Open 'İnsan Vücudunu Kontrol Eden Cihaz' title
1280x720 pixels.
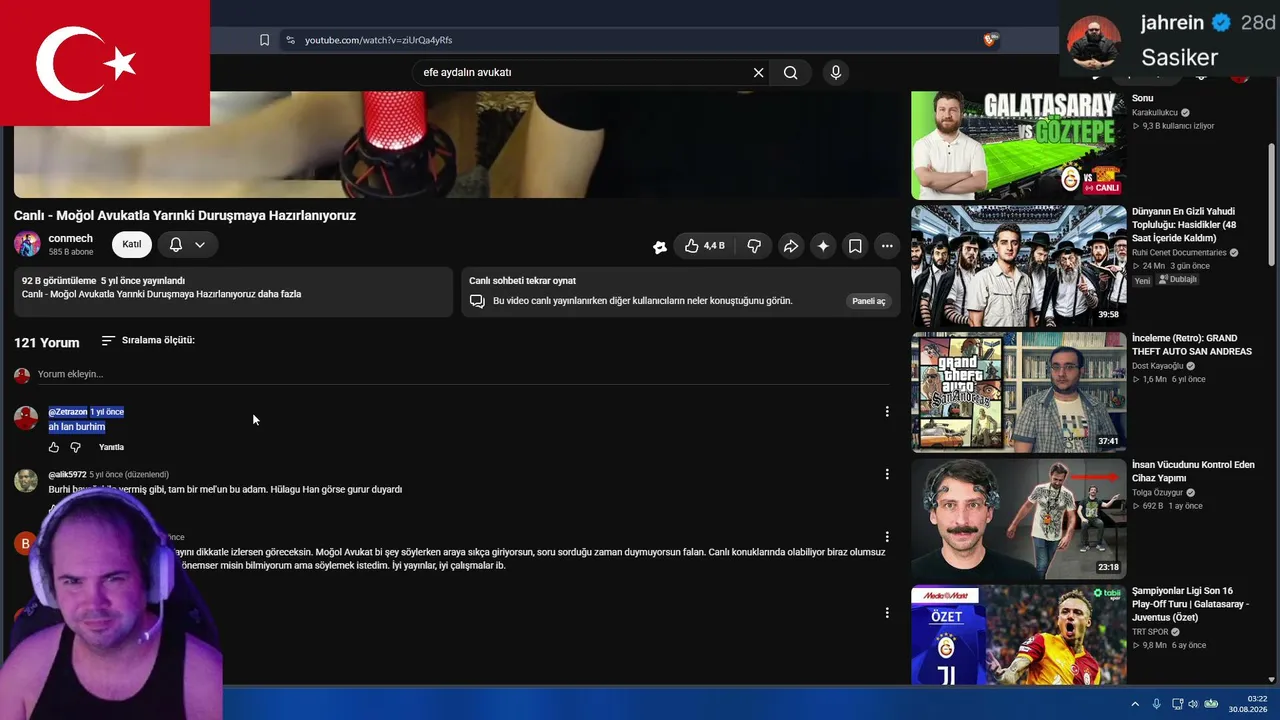[1193, 471]
